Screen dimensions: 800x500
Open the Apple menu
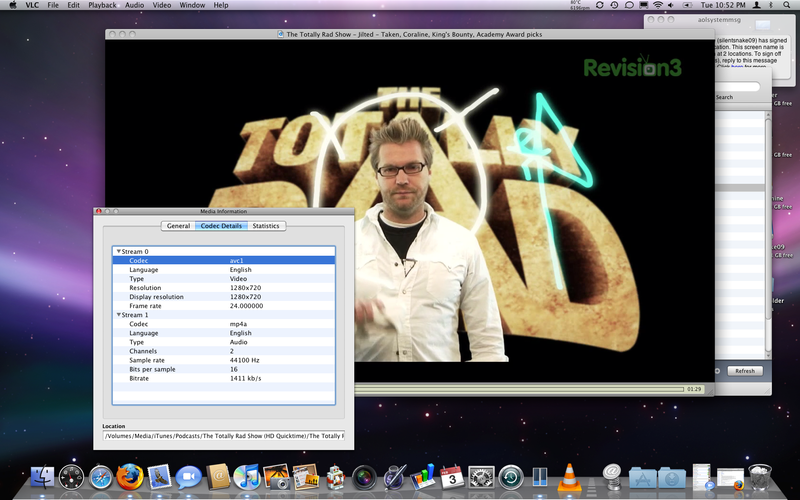(13, 5)
